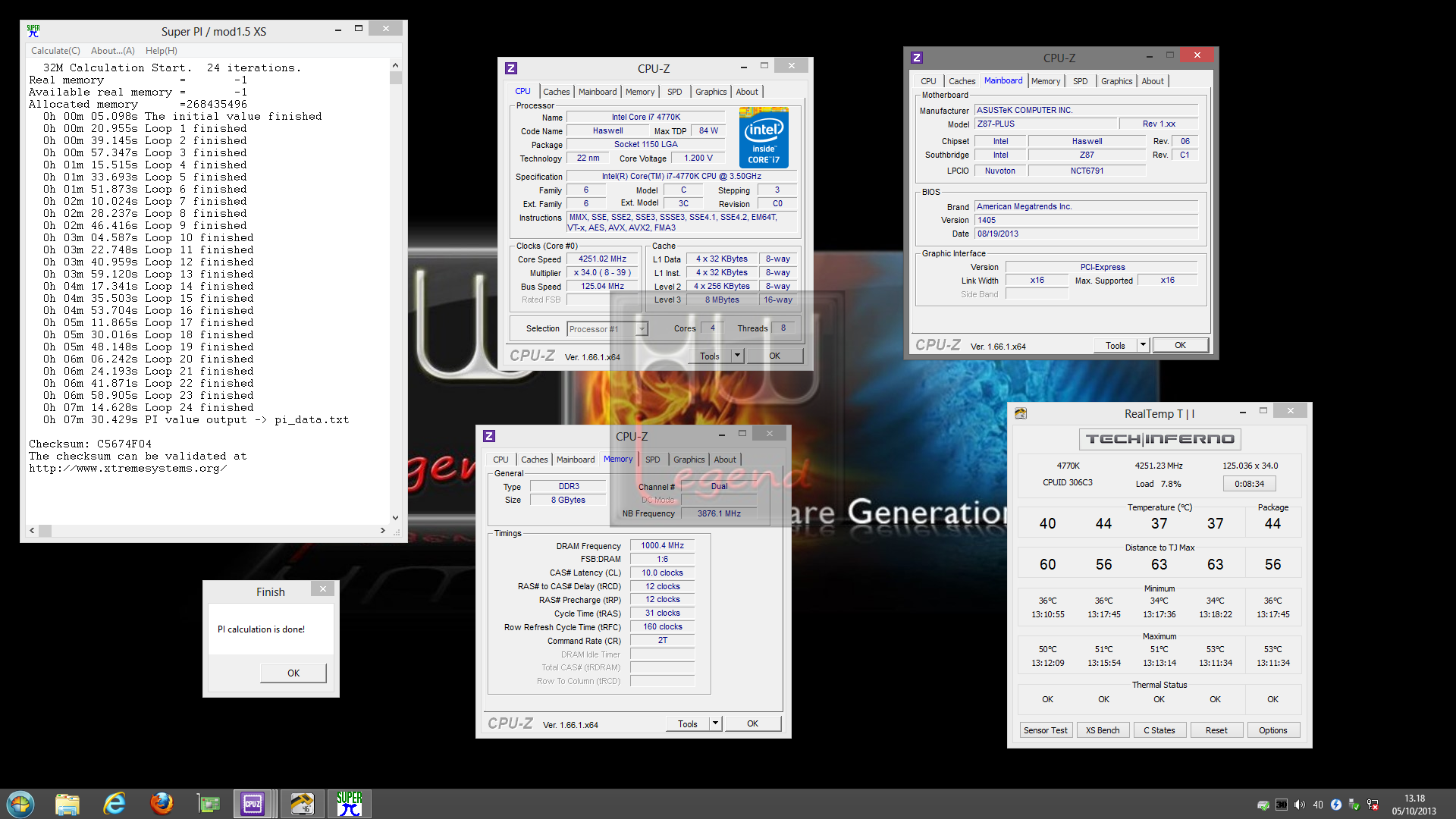Screen dimensions: 1456x819
Task: Select About tab in Memory CPU-Z window
Action: tap(725, 460)
